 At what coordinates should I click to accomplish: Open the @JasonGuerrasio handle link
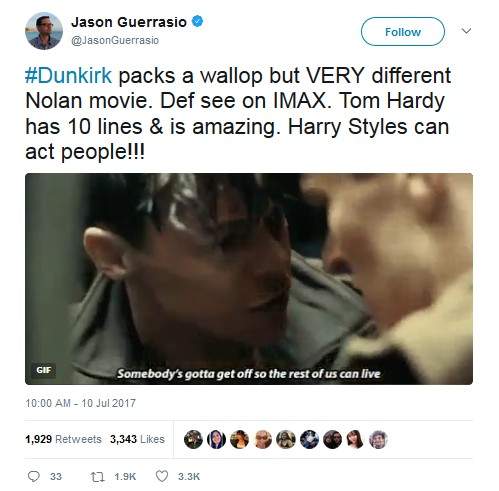pos(115,40)
